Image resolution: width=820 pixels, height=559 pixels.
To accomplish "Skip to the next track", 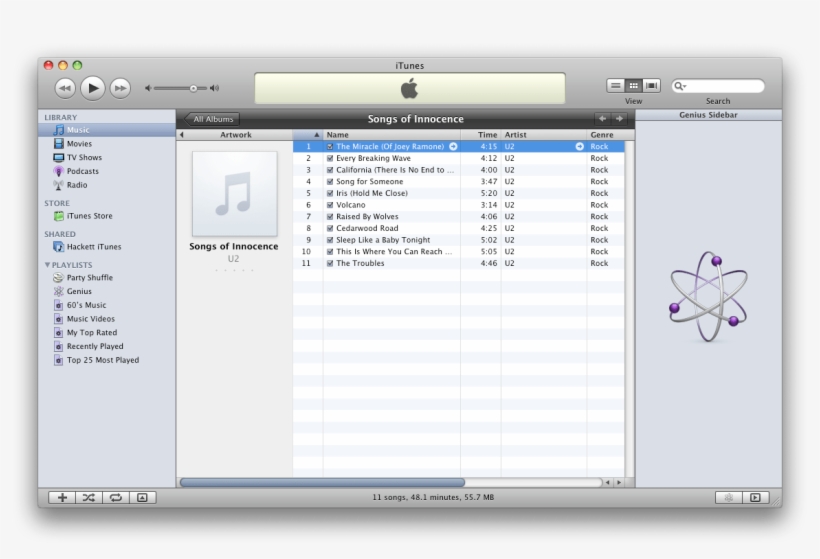I will pos(120,88).
